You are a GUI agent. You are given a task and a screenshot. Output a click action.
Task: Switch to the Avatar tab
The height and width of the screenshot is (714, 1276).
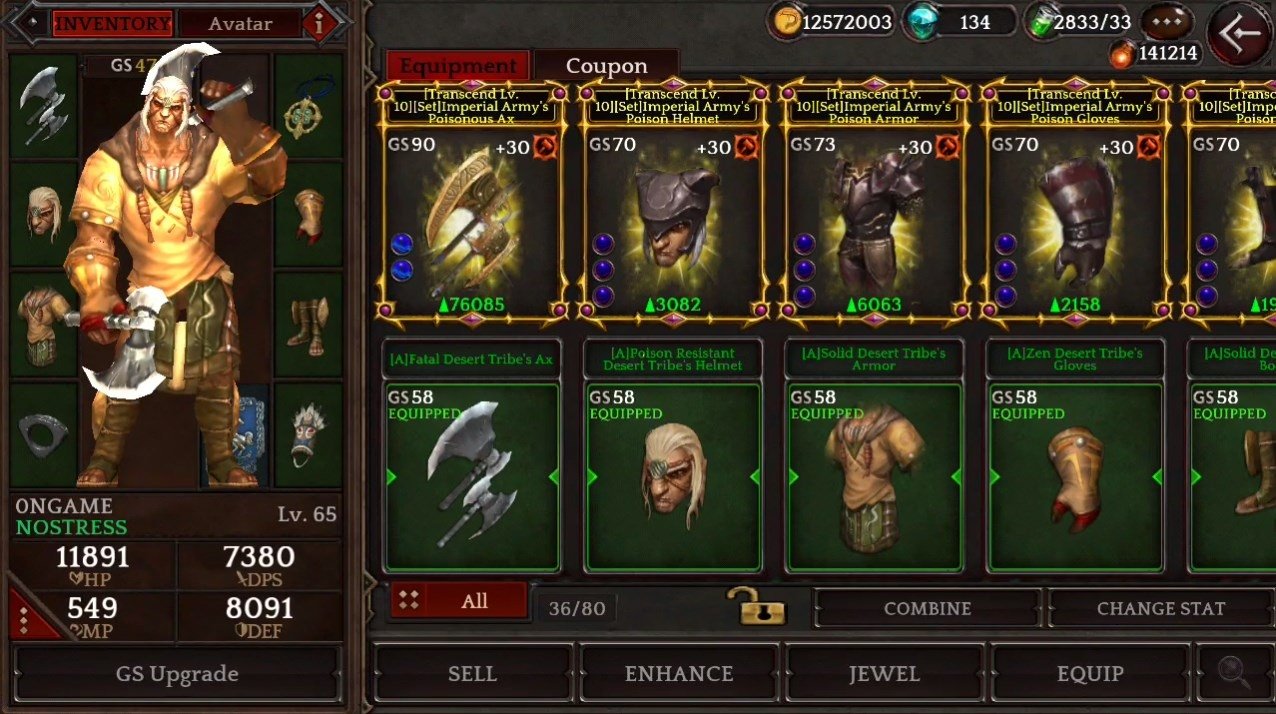tap(241, 24)
